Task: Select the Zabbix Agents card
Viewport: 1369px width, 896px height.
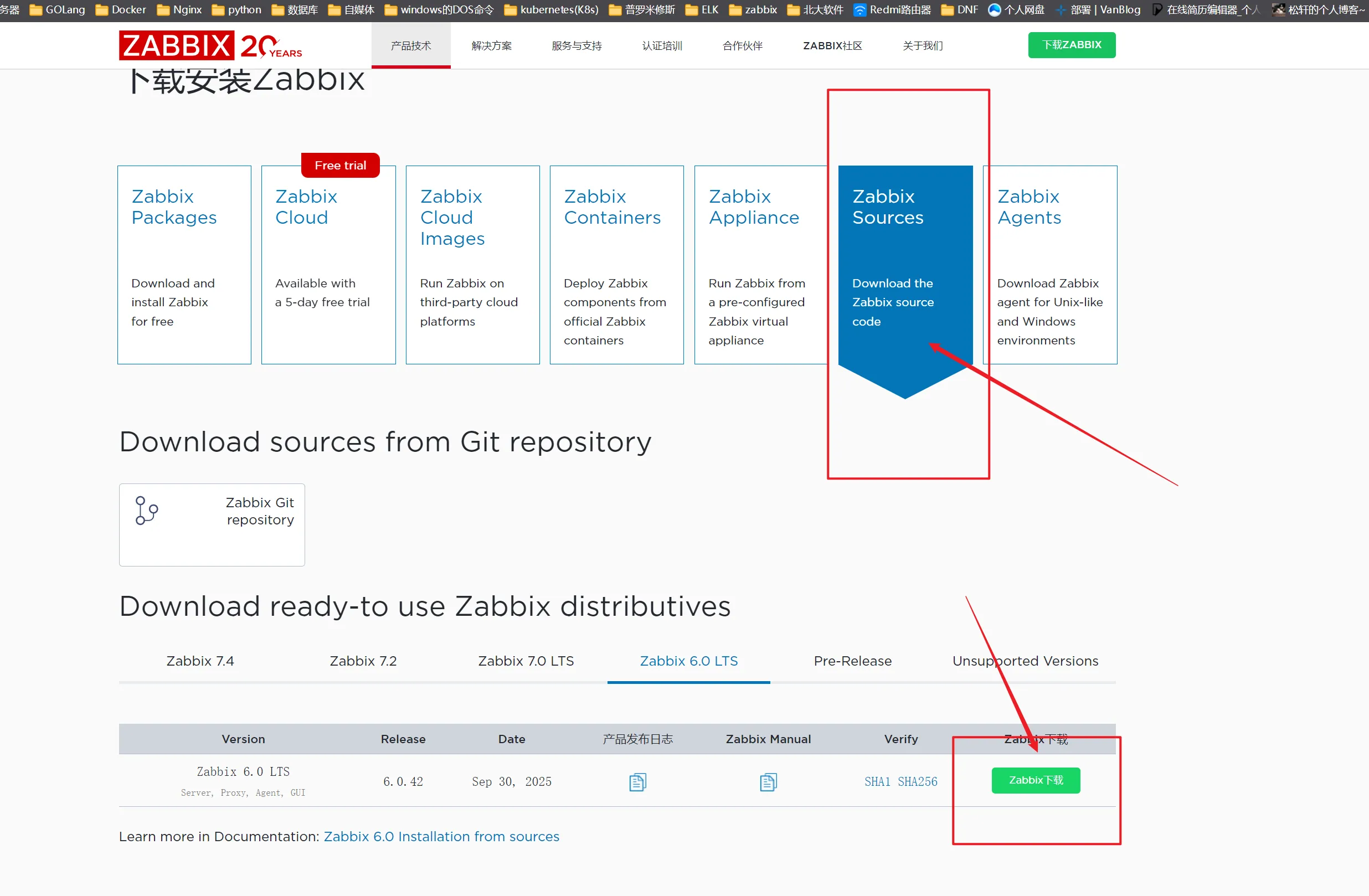Action: 1050,265
